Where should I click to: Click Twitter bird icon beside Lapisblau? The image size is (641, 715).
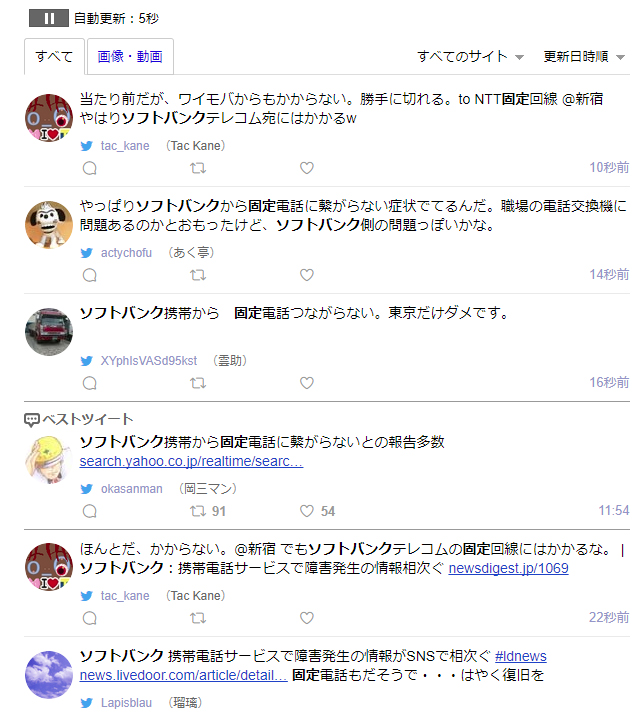(x=87, y=703)
